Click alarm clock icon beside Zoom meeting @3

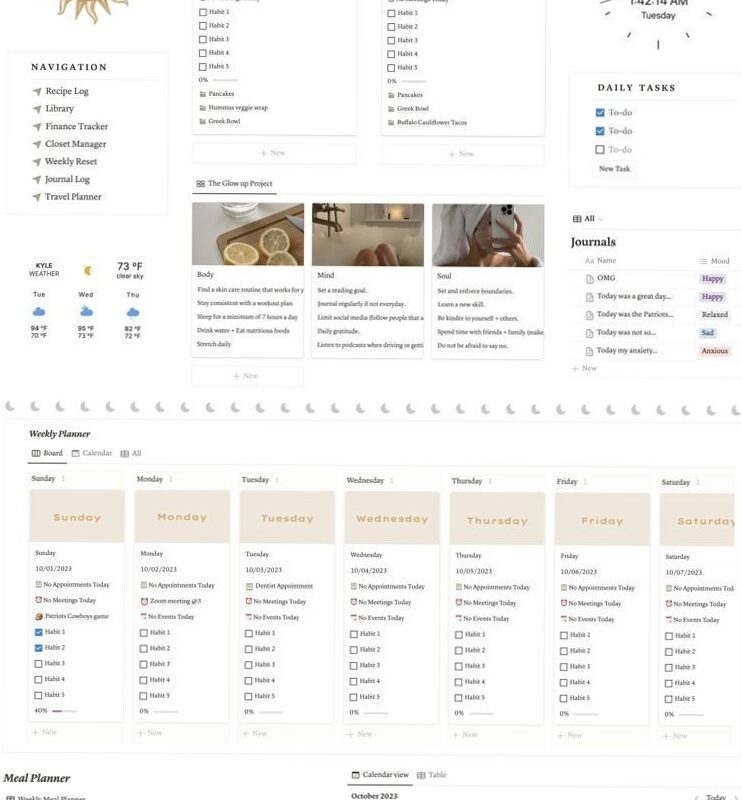(x=144, y=601)
